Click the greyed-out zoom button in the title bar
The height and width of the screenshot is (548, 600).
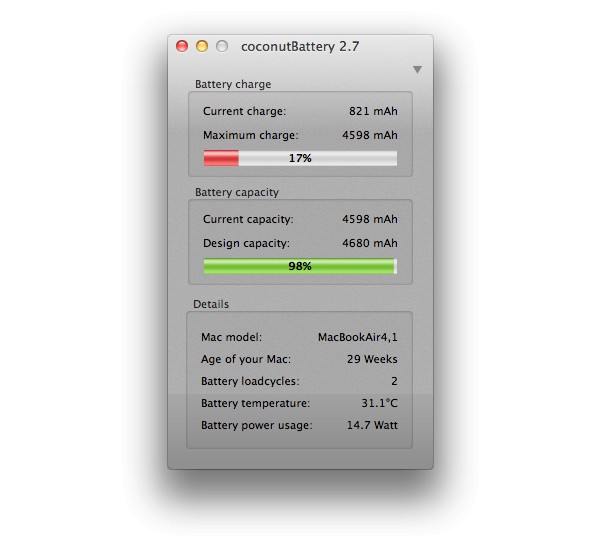222,46
